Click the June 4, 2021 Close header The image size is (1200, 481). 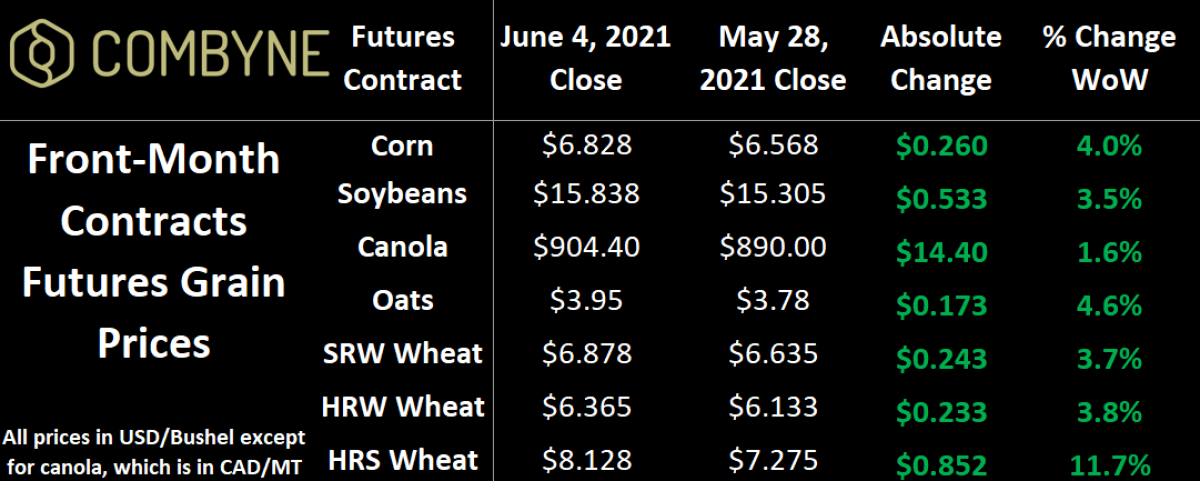coord(586,58)
